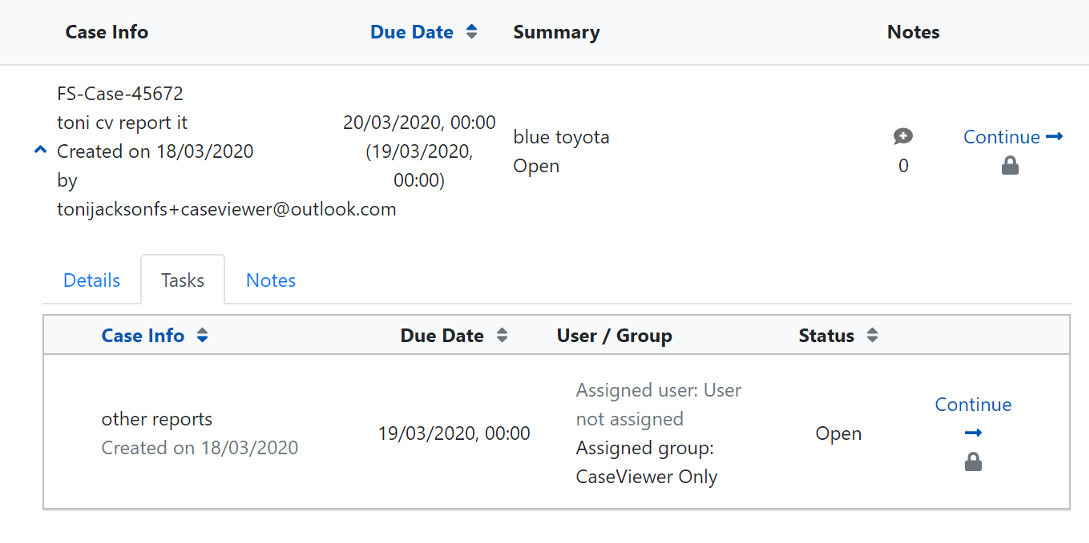Screen dimensions: 1089x543
Task: Click the other reports task name
Action: 157,419
